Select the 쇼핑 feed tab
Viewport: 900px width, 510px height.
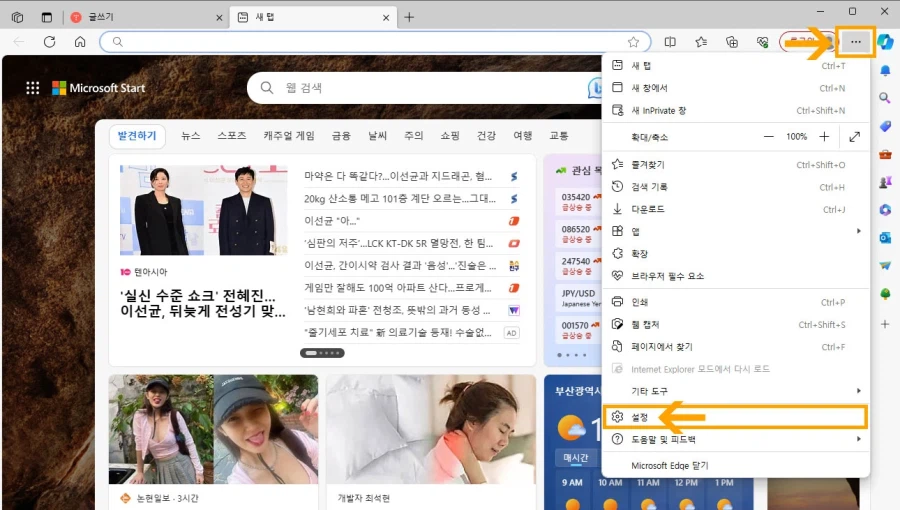[450, 136]
